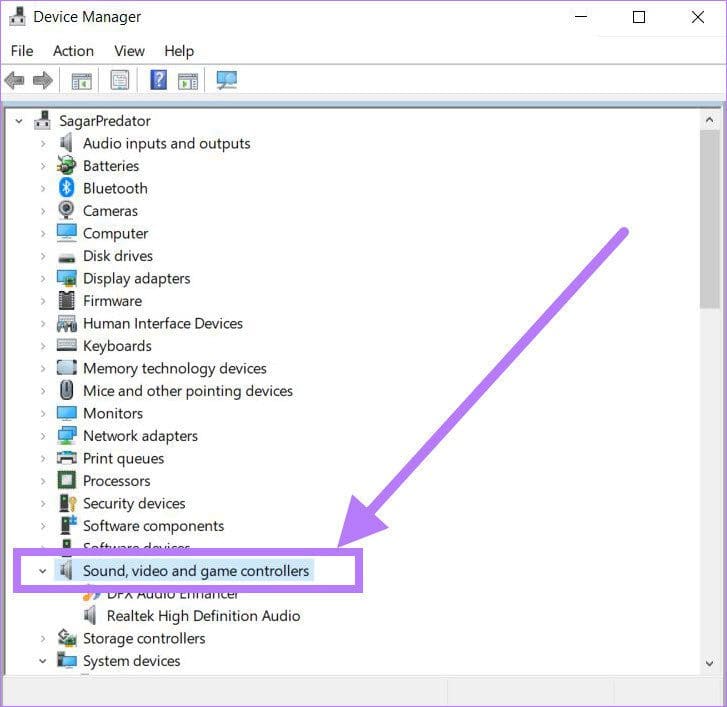The image size is (727, 707).
Task: Select the Human Interface Devices label
Action: pyautogui.click(x=163, y=323)
